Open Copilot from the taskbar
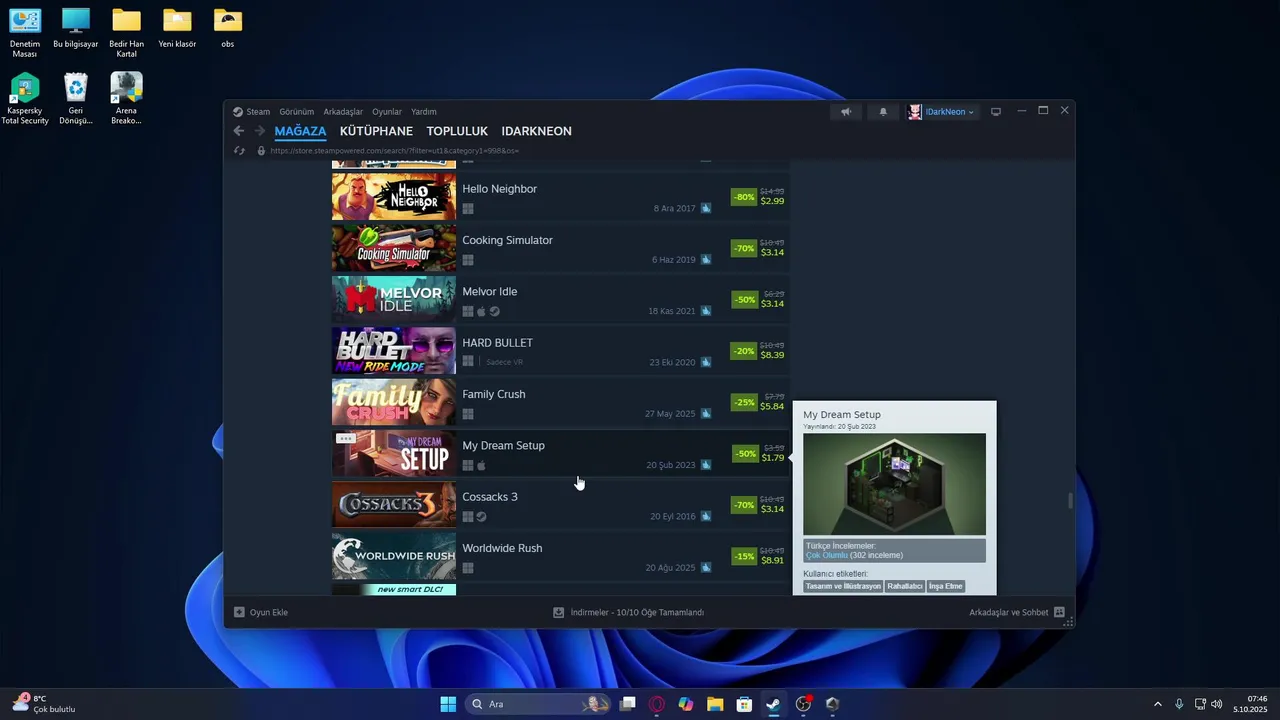This screenshot has height=720, width=1280. coord(686,704)
